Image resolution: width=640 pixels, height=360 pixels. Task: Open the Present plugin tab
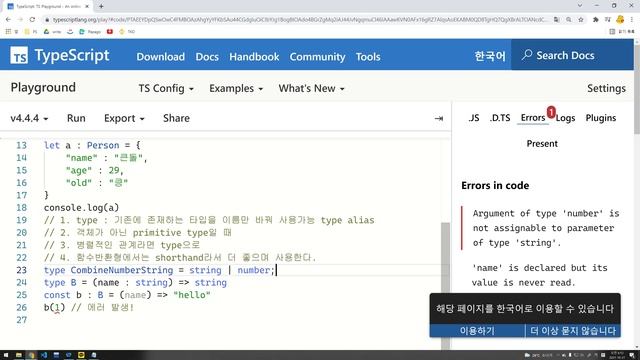[x=542, y=144]
